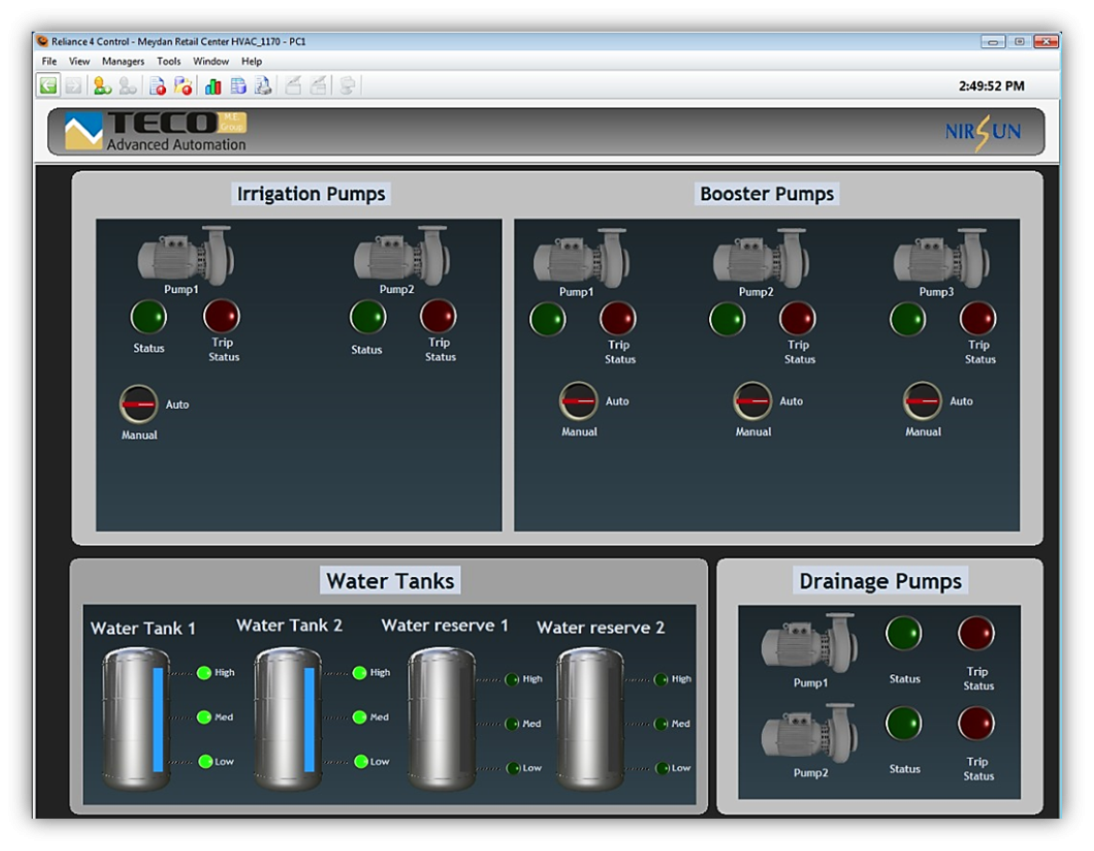Click the green back navigation arrow
The image size is (1094, 851).
(48, 86)
